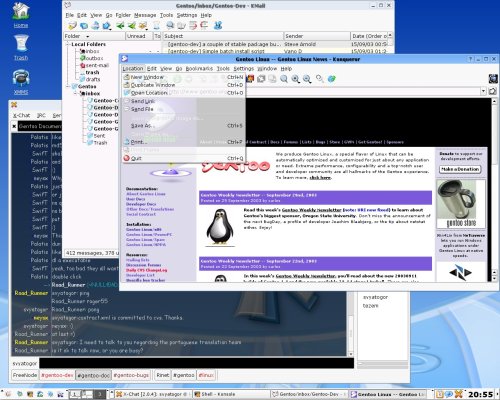Open the About Gentoo Linux sidebar link

pyautogui.click(x=146, y=194)
